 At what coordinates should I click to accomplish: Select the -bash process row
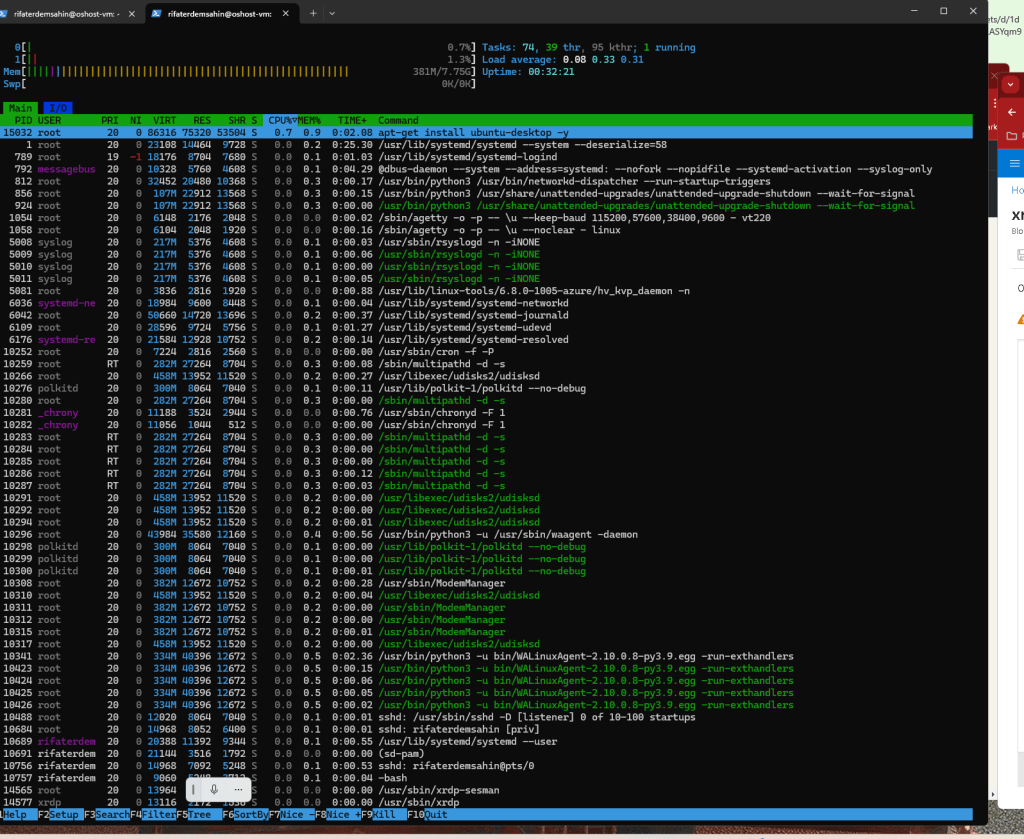487,778
